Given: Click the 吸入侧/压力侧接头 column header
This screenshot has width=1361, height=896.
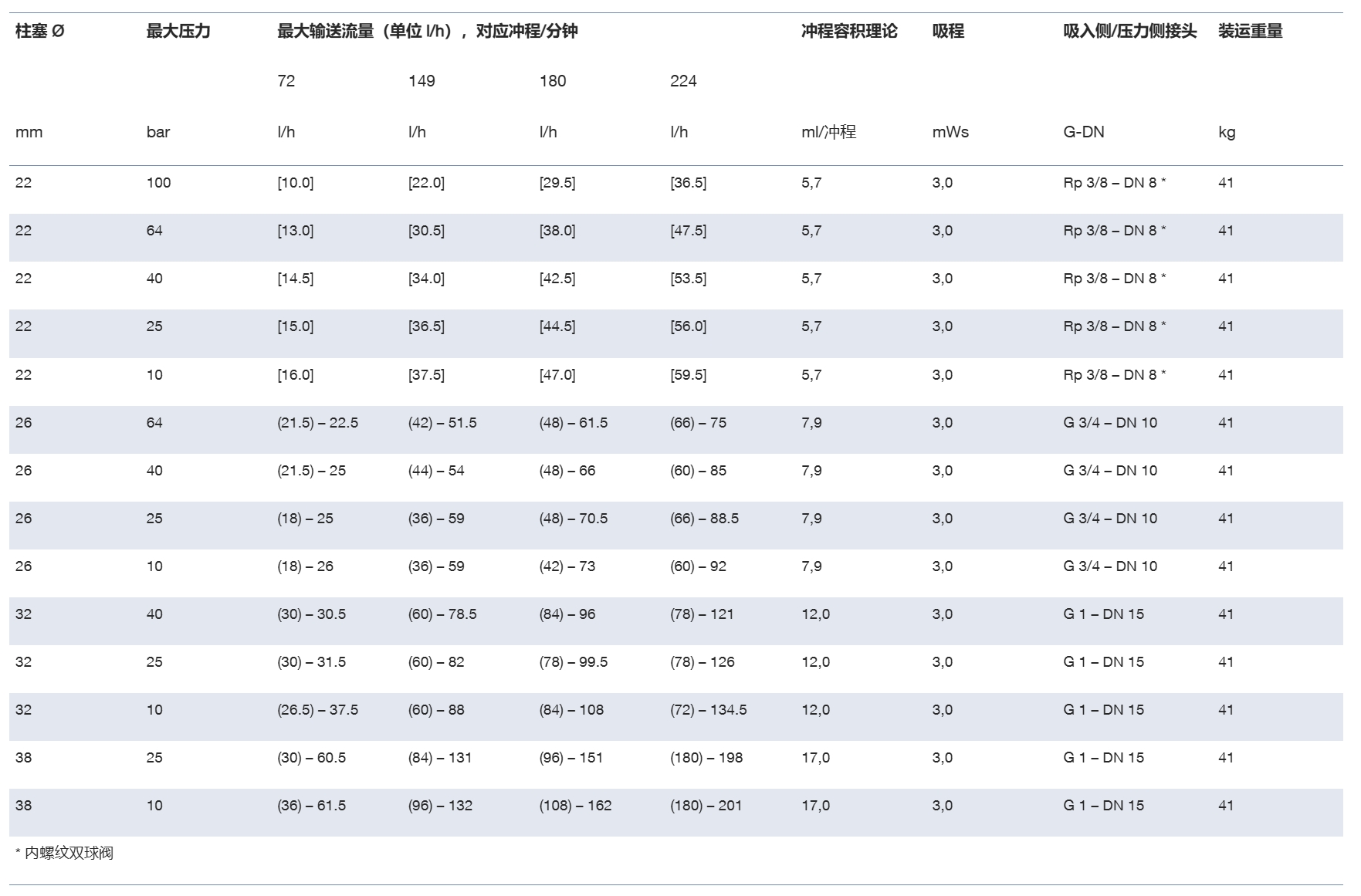Looking at the screenshot, I should 1129,32.
